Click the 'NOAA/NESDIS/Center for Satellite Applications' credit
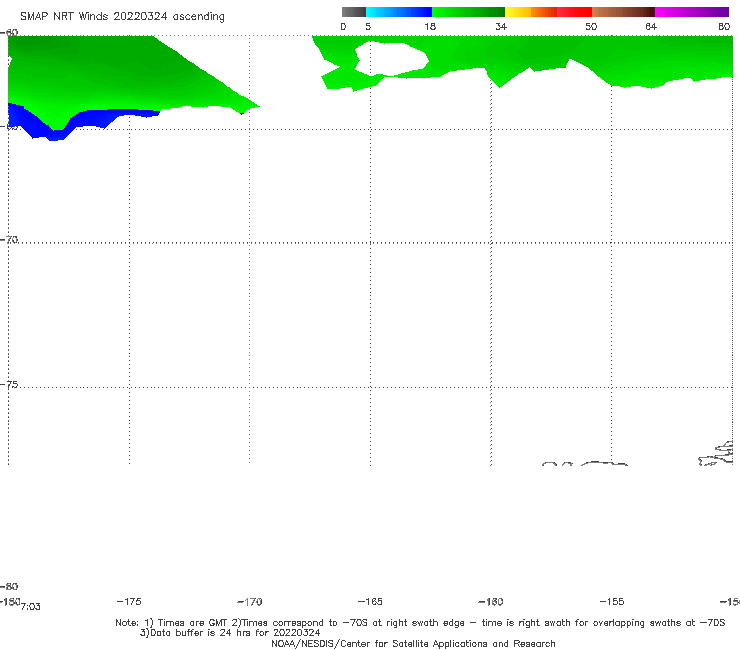The image size is (740, 650). click(413, 644)
